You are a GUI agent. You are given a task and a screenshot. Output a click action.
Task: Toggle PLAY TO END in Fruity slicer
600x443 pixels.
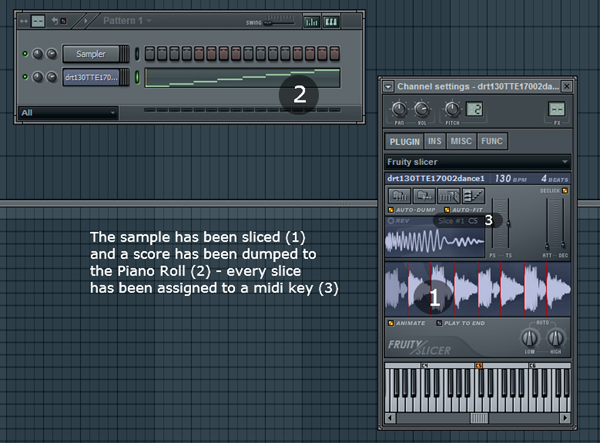[x=439, y=323]
